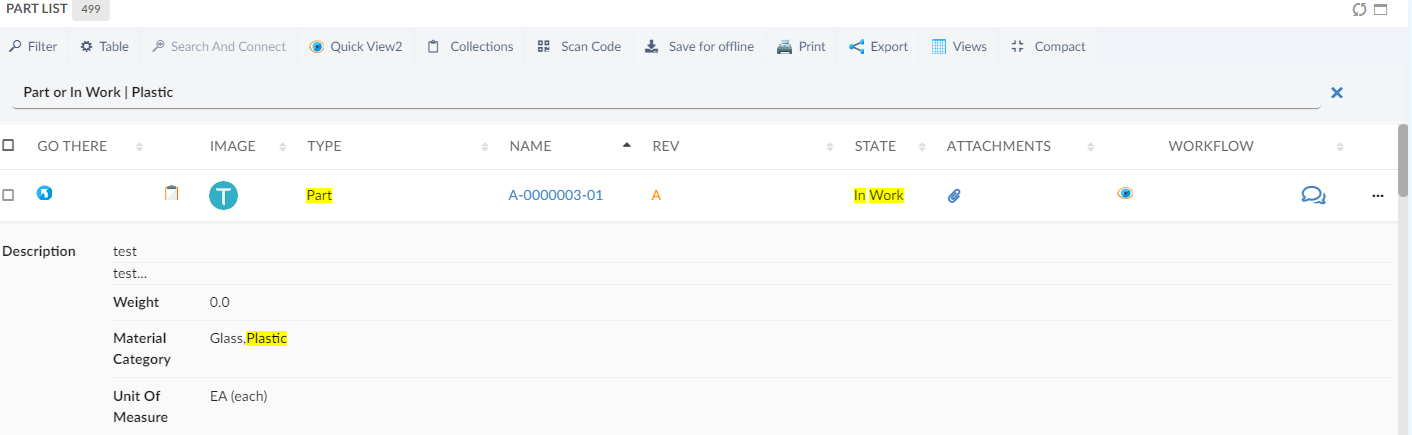Open part link A-0000003-01

[555, 196]
